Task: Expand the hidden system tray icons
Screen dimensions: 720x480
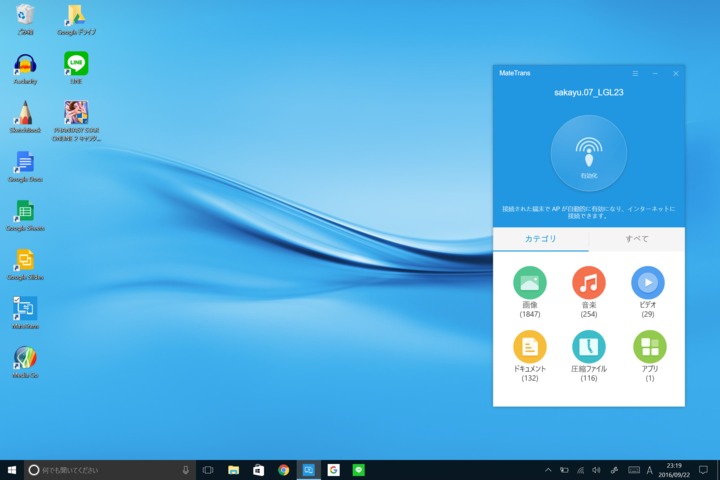Action: (x=548, y=470)
